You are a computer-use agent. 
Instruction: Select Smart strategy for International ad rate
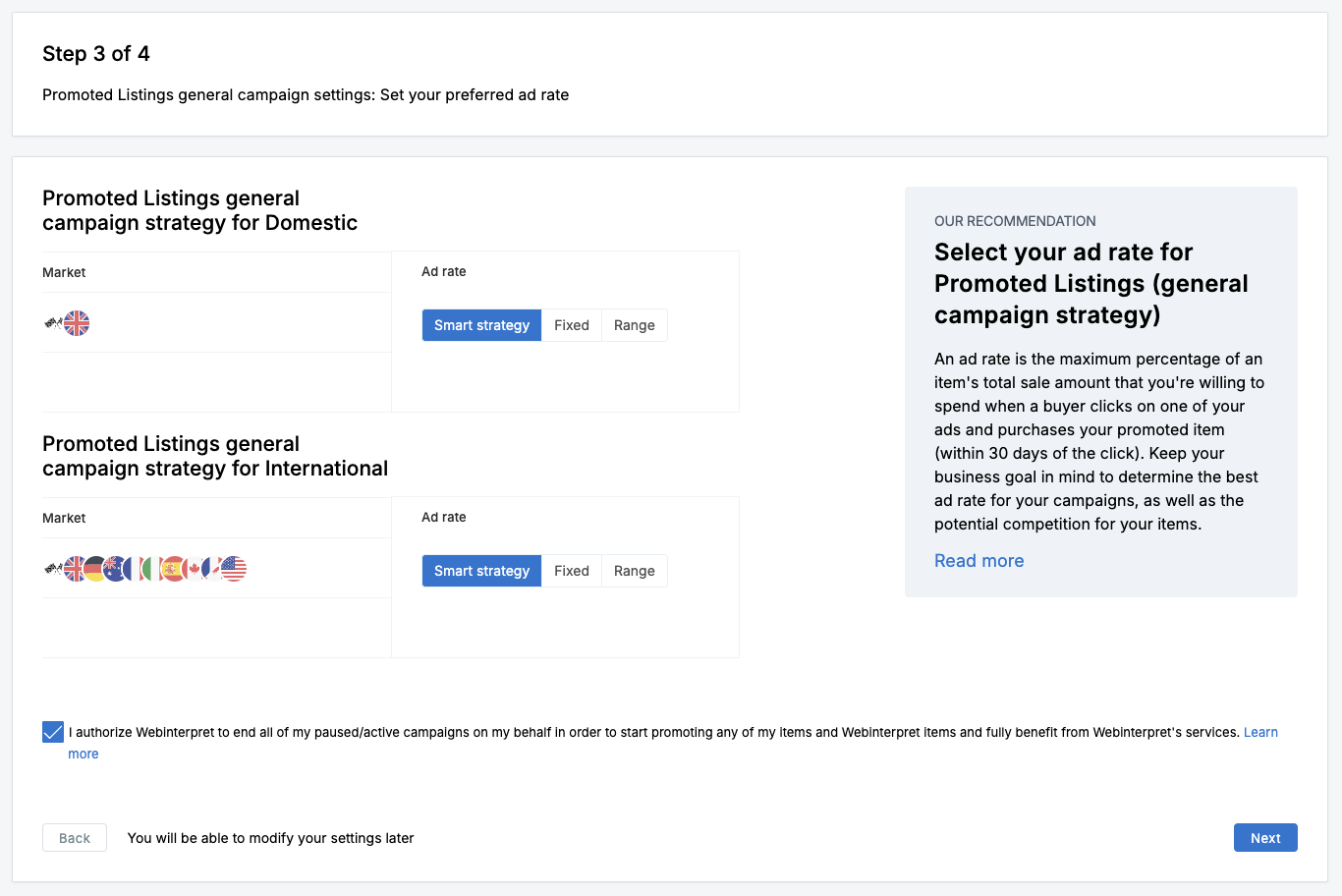click(481, 571)
